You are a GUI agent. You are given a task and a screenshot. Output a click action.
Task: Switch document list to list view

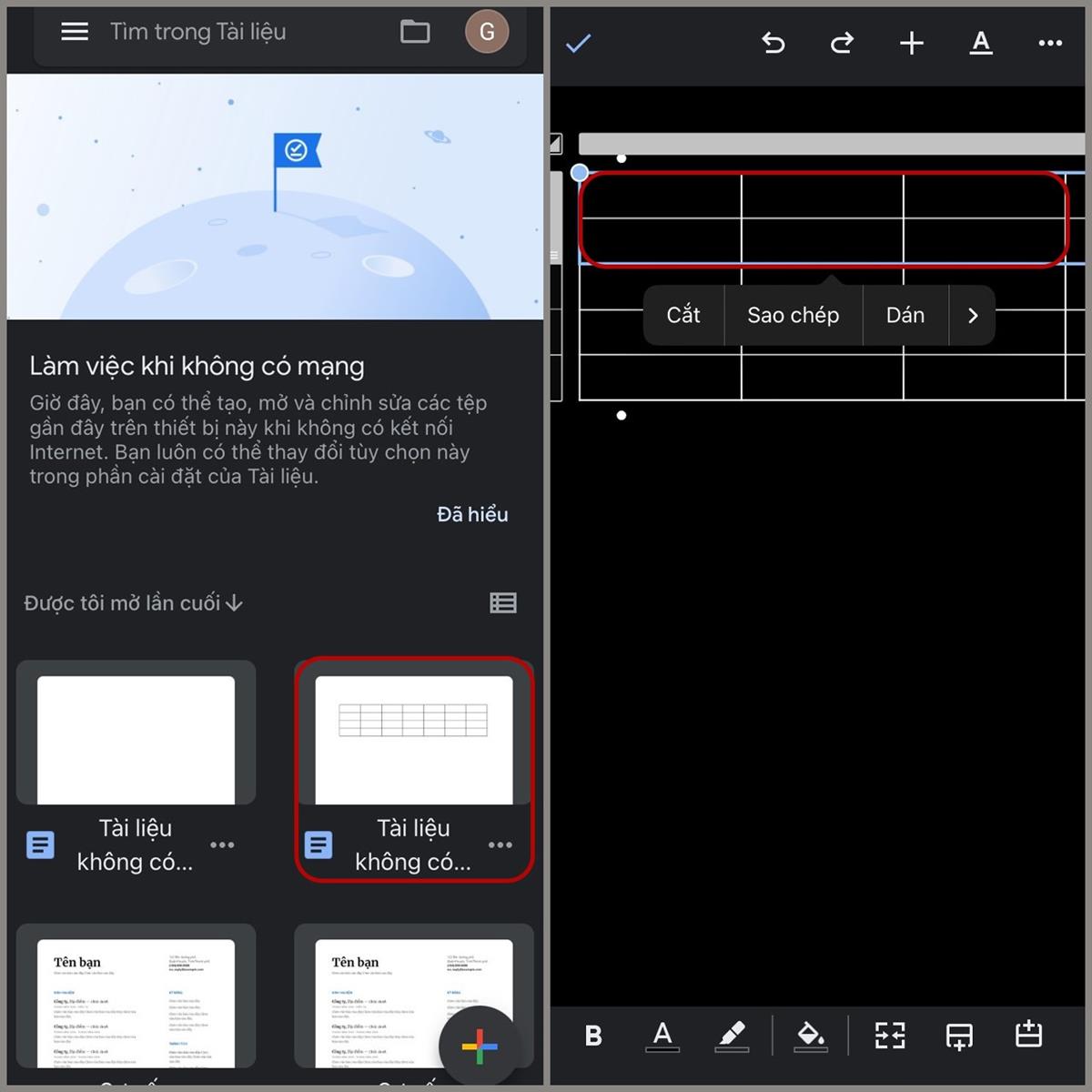[503, 602]
